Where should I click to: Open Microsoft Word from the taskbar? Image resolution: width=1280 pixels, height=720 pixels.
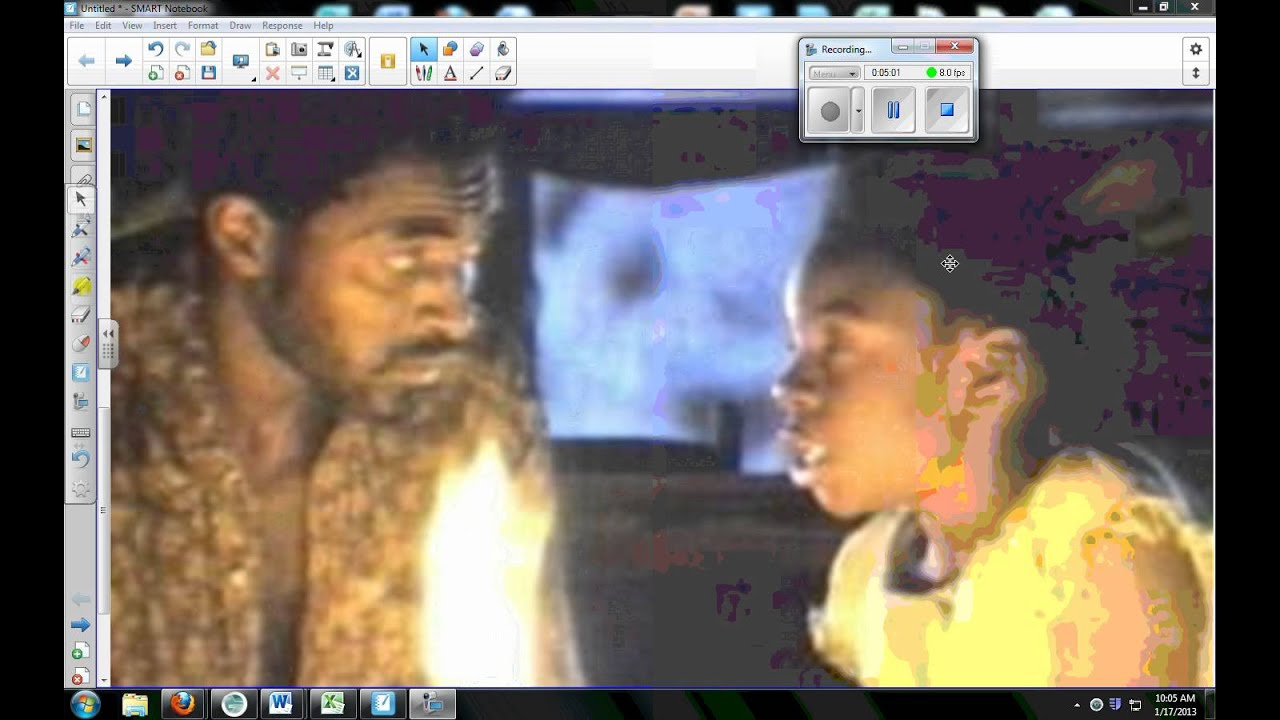point(281,704)
